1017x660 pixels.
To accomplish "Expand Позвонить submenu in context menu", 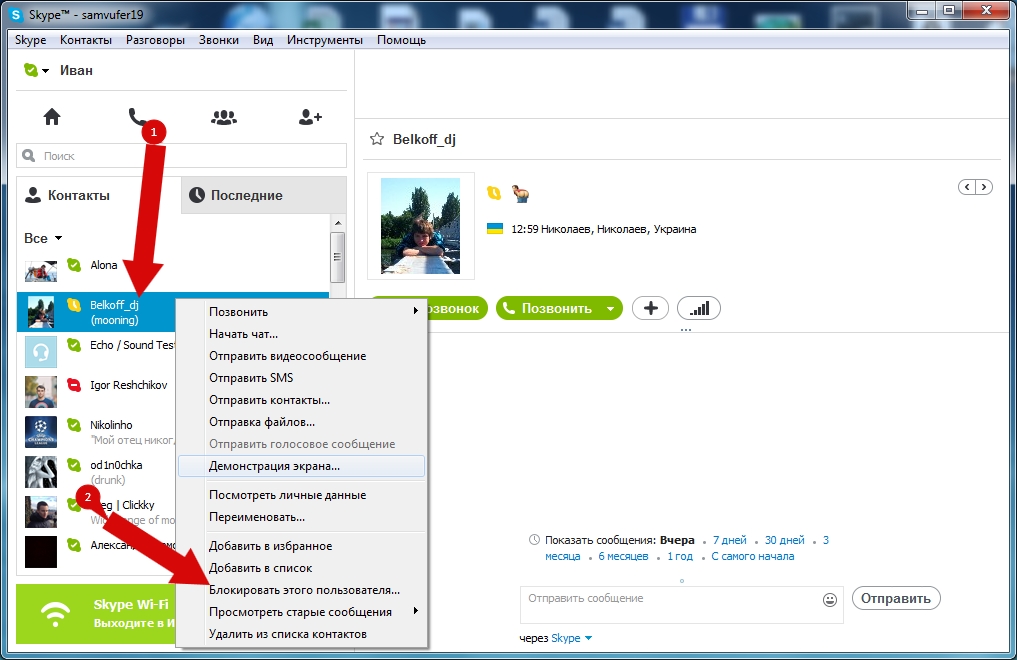I will tap(416, 311).
